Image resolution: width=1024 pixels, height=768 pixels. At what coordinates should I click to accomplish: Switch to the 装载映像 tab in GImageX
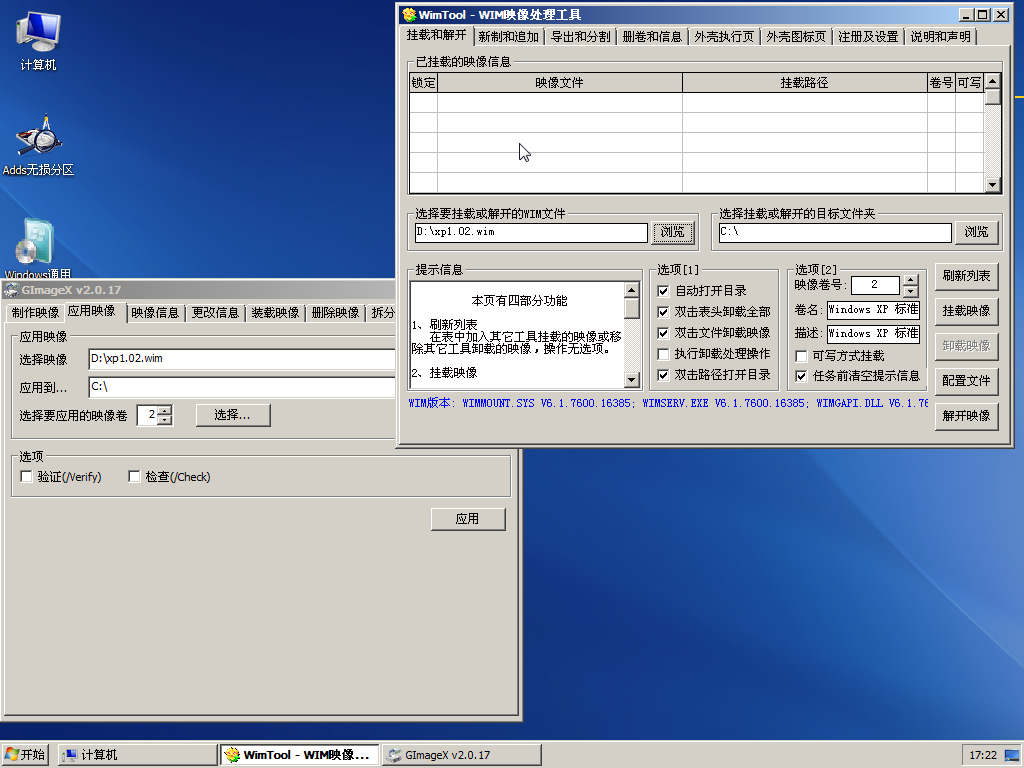coord(275,313)
